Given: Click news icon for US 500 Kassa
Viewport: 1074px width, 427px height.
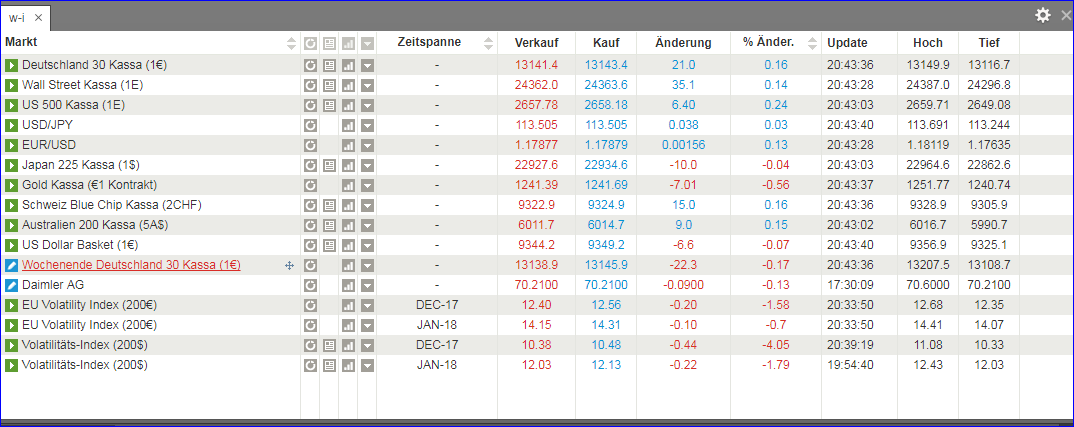Looking at the screenshot, I should click(330, 105).
